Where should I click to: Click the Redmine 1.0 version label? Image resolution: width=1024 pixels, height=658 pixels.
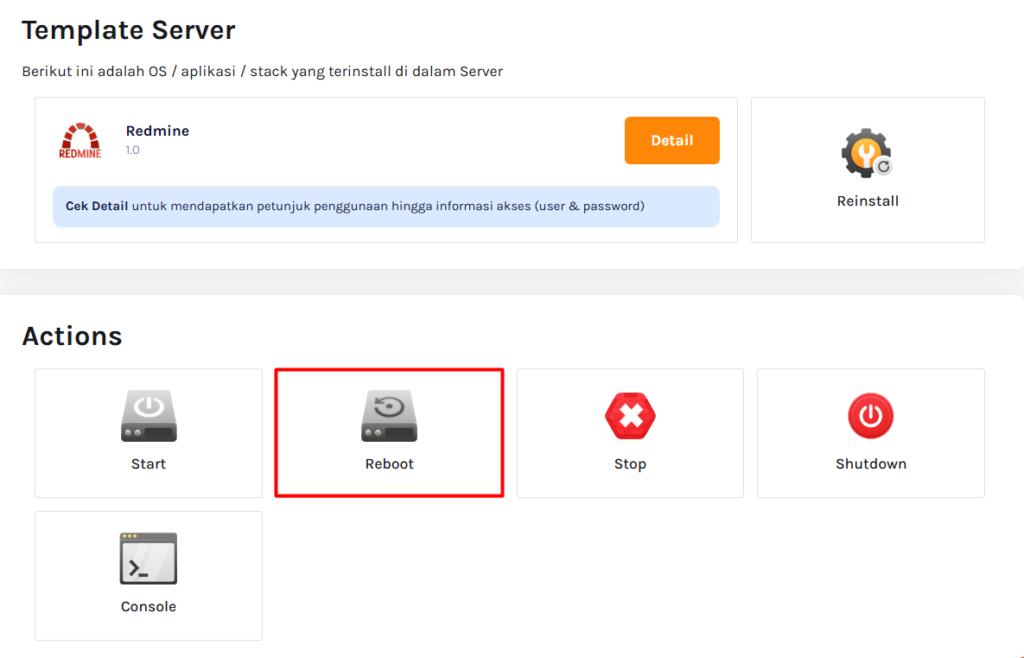[130, 147]
